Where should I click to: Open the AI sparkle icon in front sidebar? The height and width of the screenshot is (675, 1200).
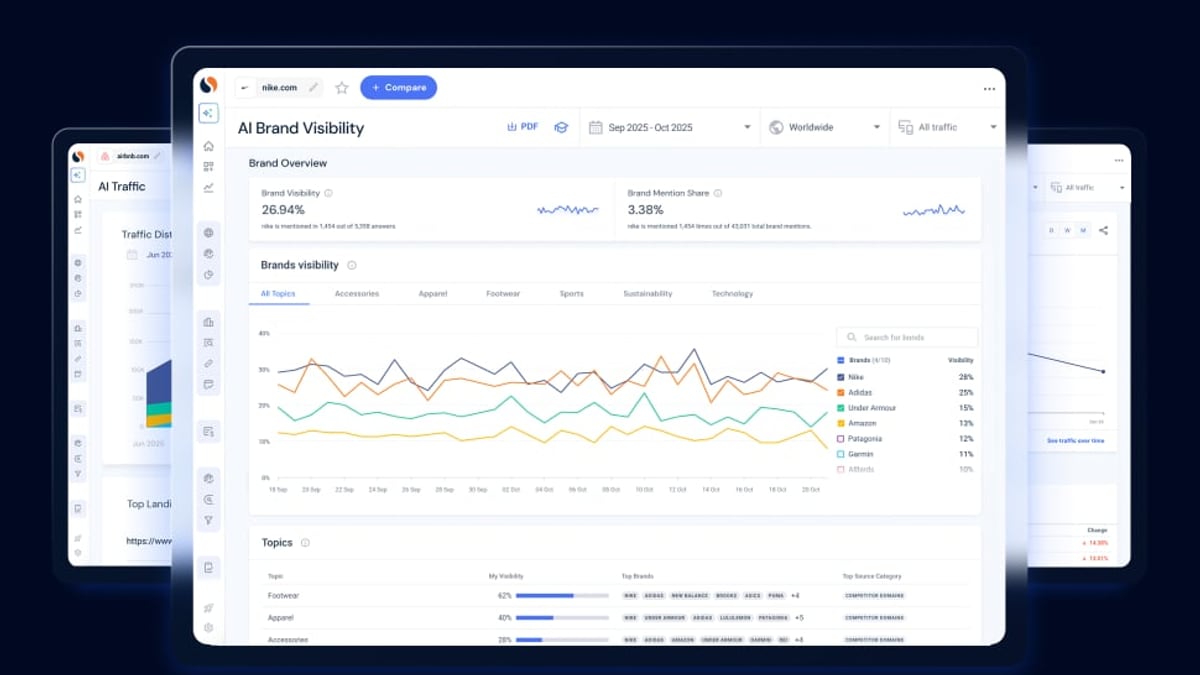point(208,113)
